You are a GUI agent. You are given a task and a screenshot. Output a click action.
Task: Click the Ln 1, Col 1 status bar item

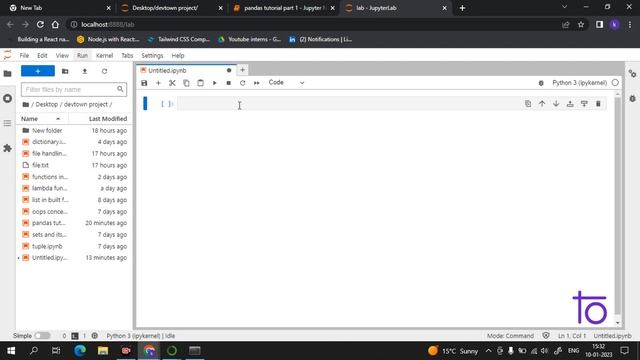tap(571, 336)
